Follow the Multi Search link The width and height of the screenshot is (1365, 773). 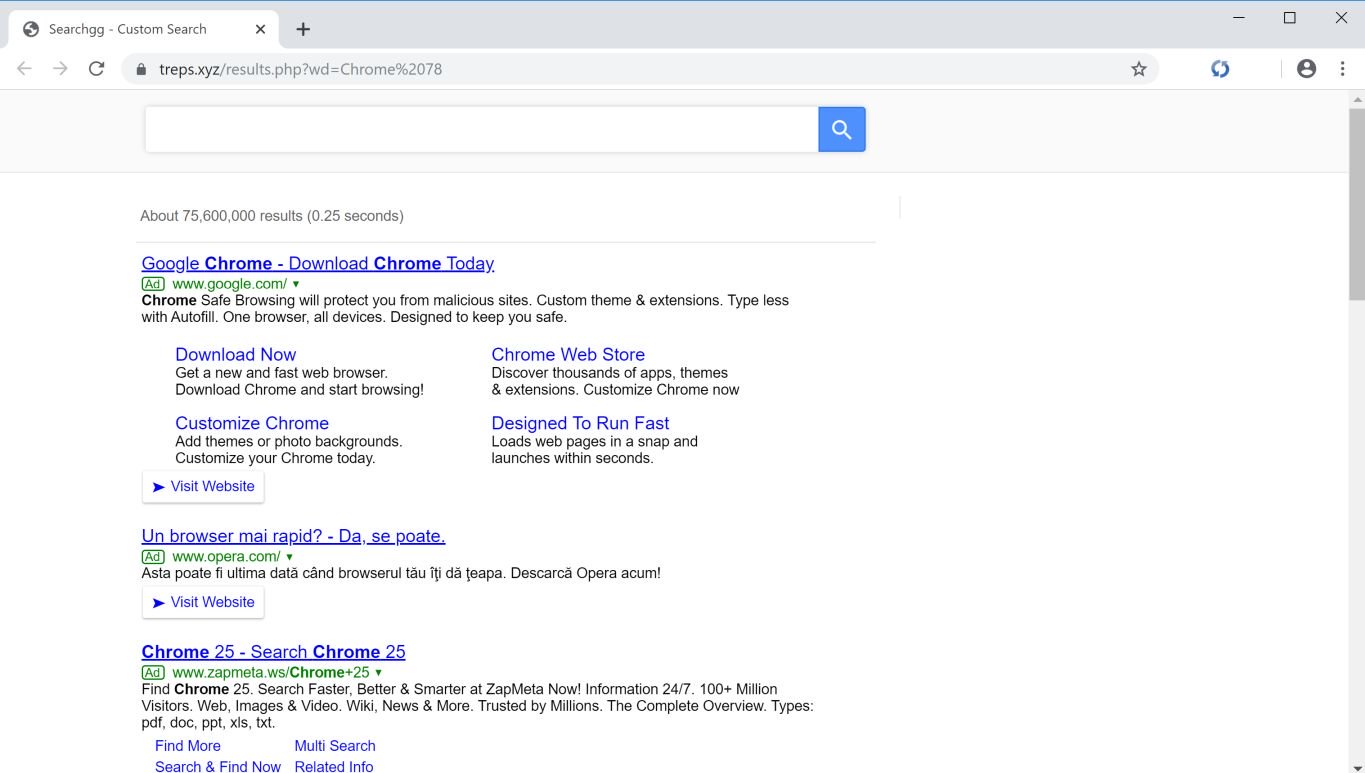[x=335, y=746]
